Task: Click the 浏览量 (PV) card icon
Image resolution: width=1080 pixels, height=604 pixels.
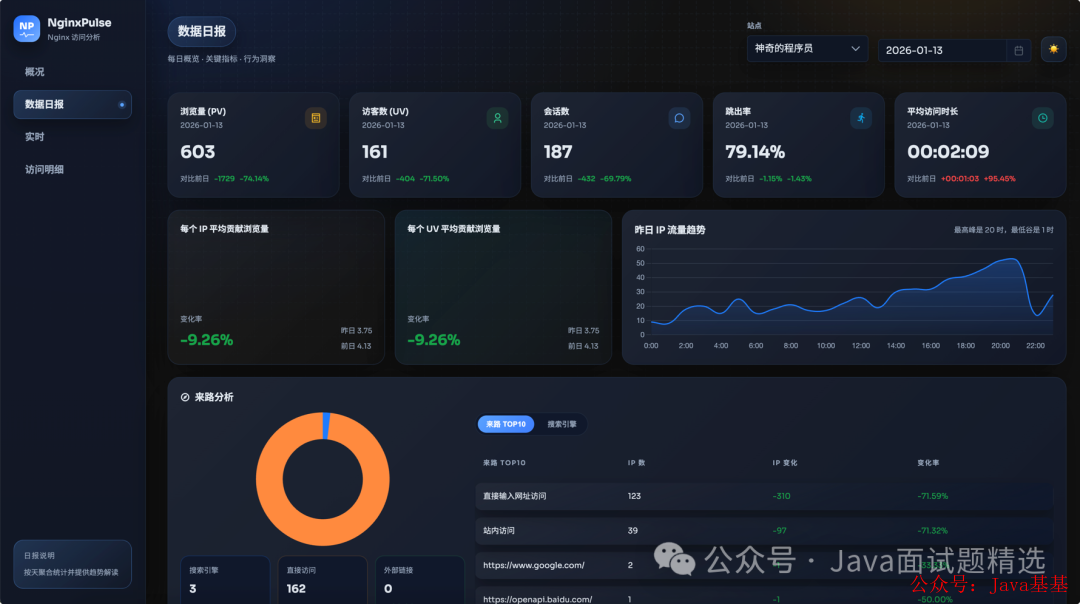Action: pos(315,118)
